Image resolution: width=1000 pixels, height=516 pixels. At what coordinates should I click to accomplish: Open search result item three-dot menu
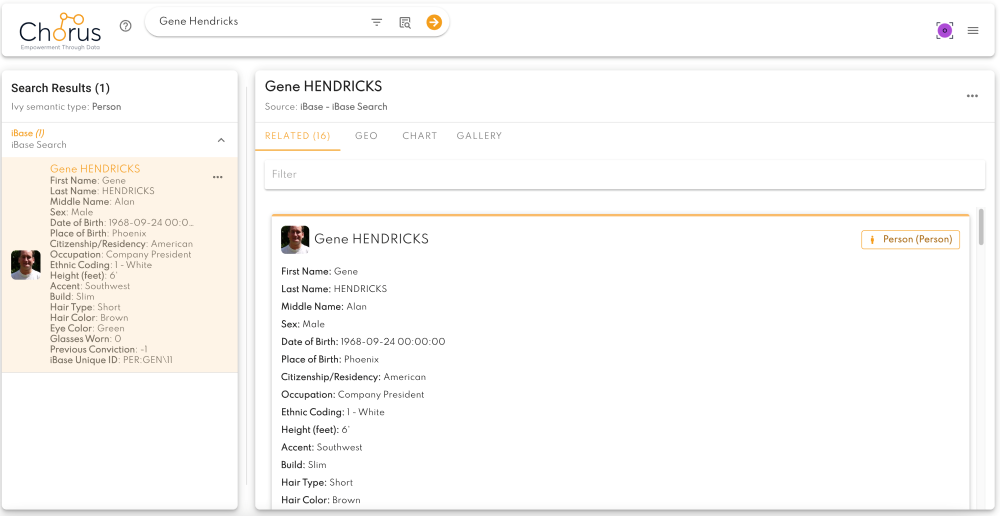pyautogui.click(x=217, y=177)
